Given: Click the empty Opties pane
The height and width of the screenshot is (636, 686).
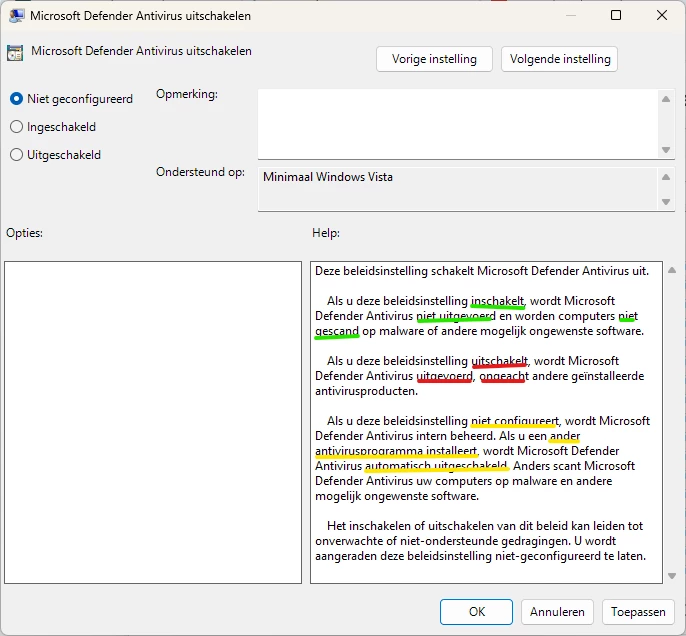Looking at the screenshot, I should pos(153,422).
